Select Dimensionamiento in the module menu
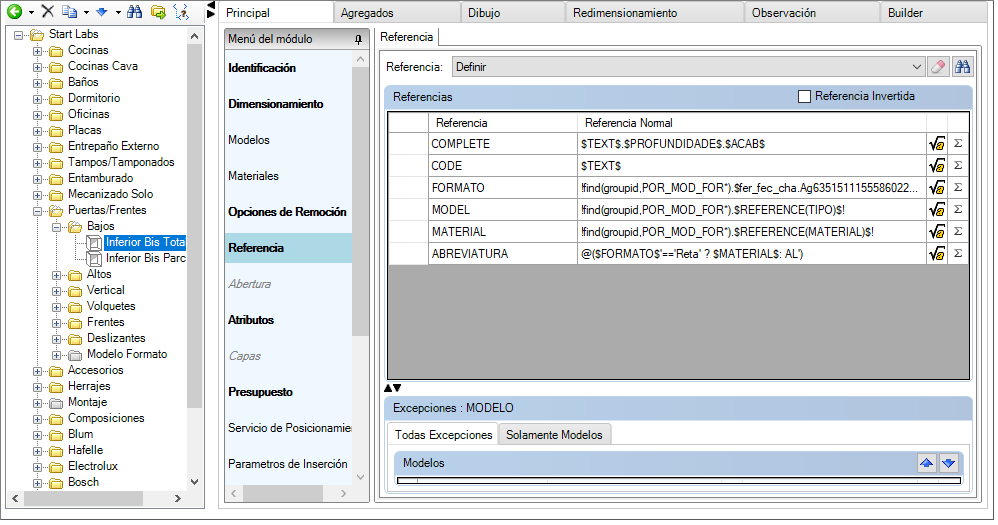 tap(276, 104)
